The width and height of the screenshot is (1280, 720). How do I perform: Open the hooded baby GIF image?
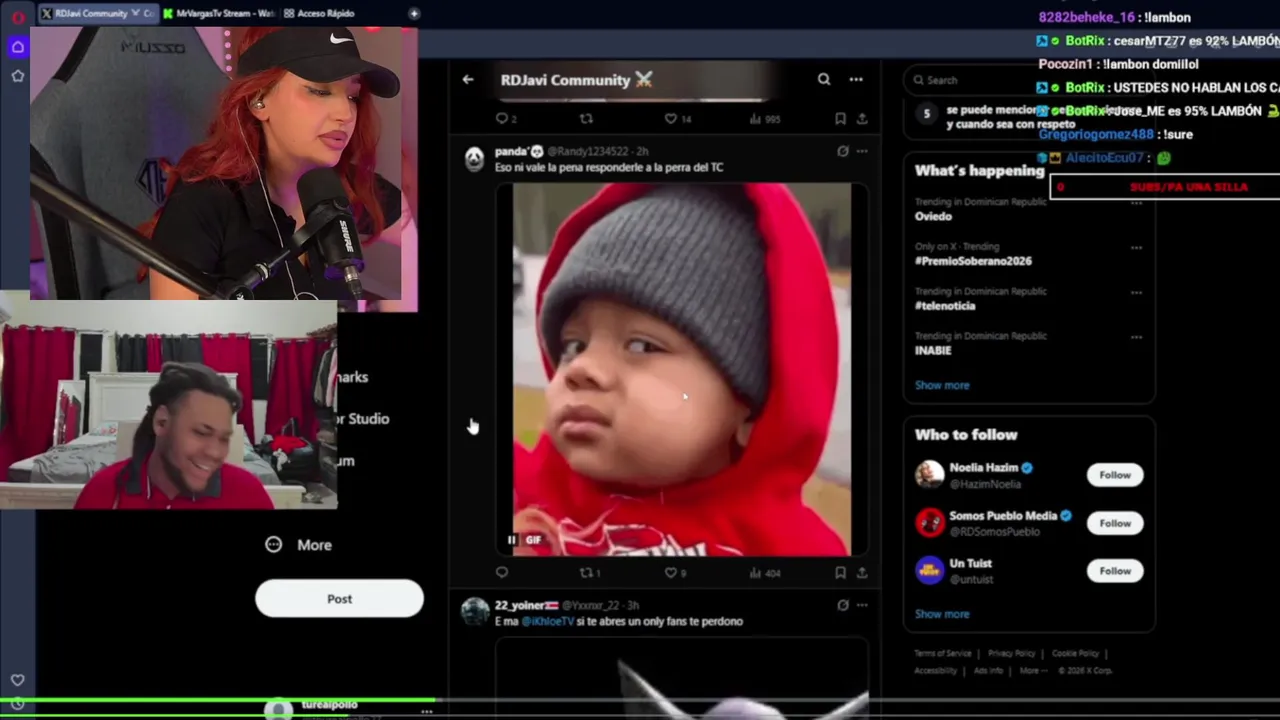(x=682, y=369)
